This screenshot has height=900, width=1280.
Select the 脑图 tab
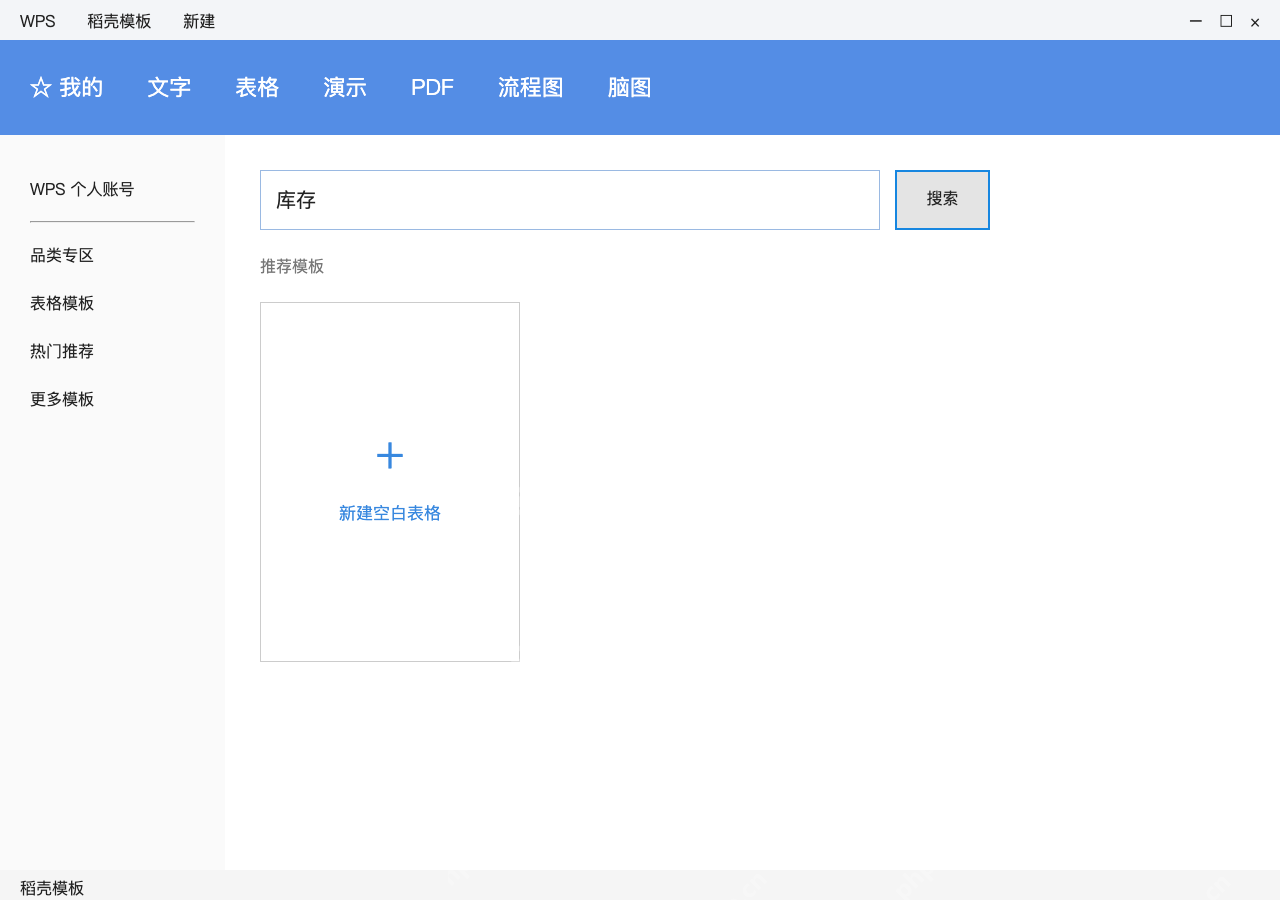pyautogui.click(x=629, y=88)
